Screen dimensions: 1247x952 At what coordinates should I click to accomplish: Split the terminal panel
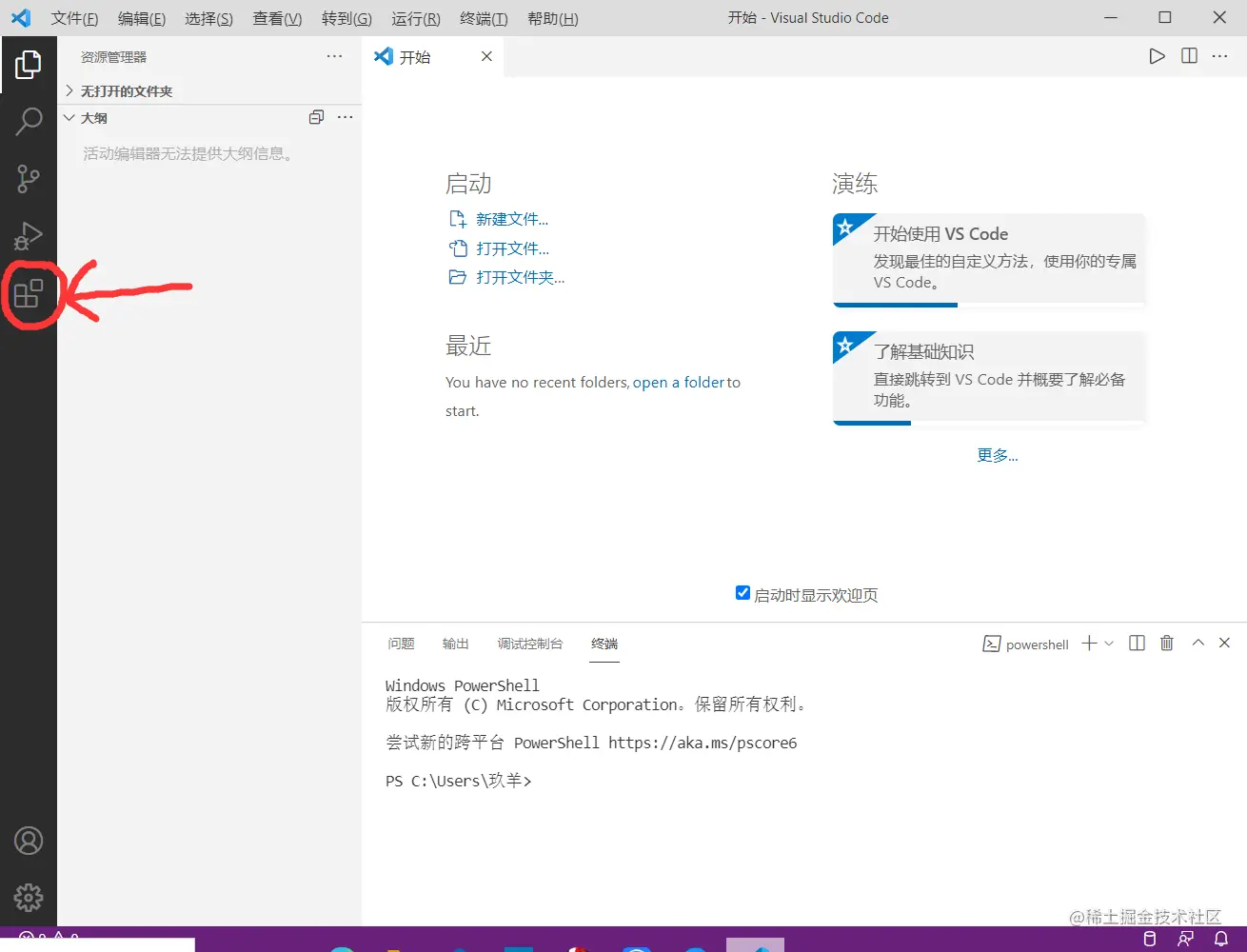tap(1137, 644)
